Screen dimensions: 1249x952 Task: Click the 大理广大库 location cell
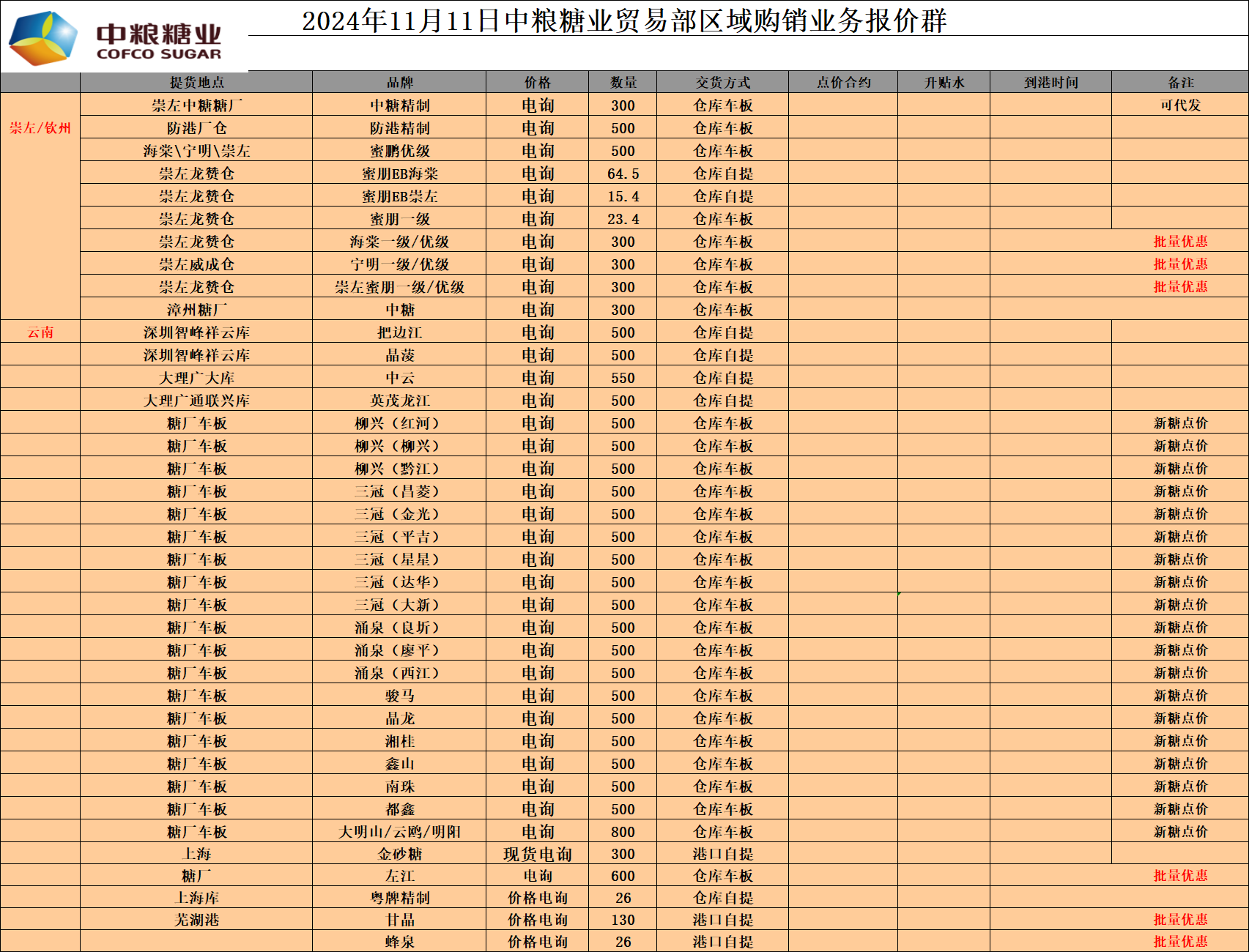coord(196,378)
